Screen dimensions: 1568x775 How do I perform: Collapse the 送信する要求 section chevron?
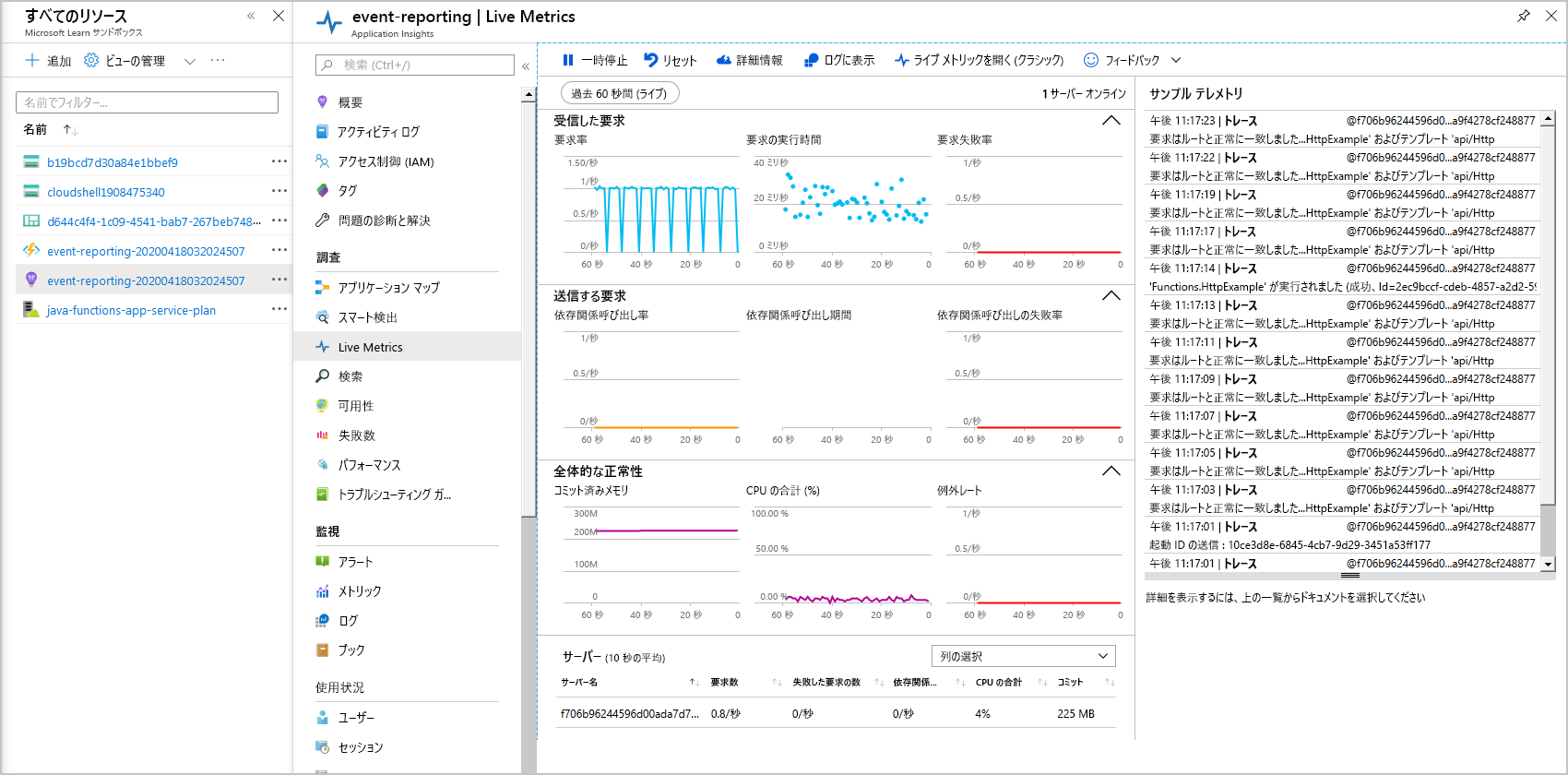(1111, 296)
